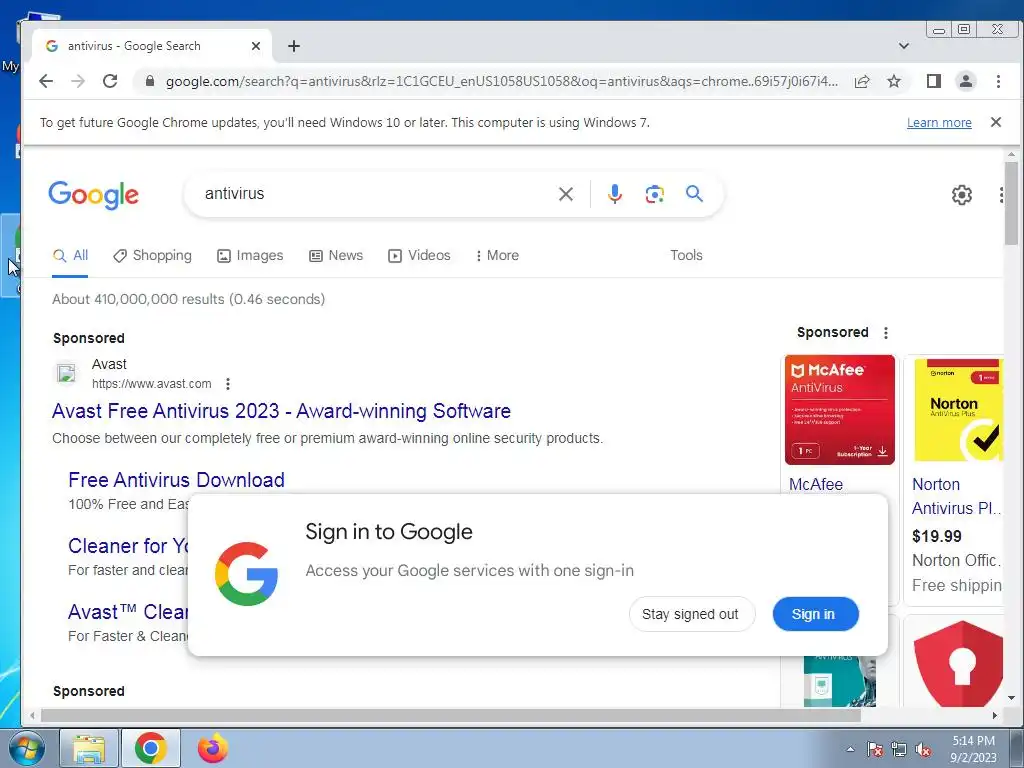Share this page via share icon
Image resolution: width=1024 pixels, height=768 pixels.
862,81
